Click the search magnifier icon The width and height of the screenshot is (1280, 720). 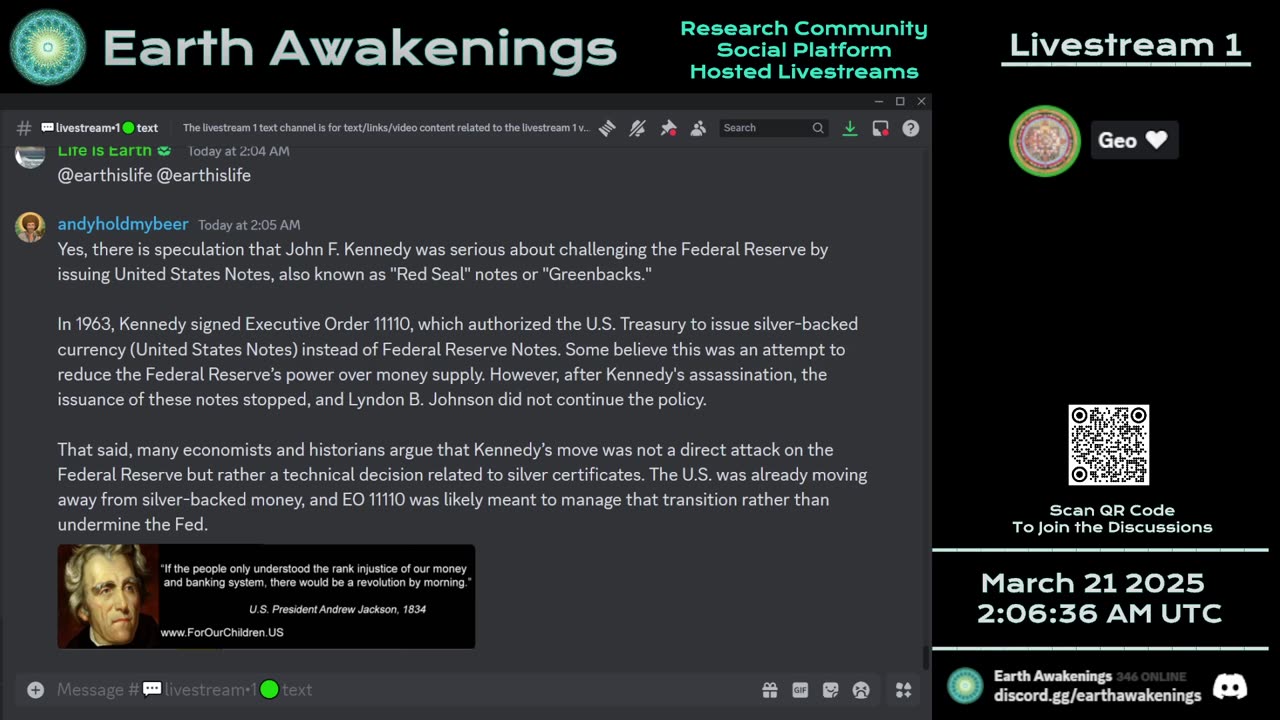pyautogui.click(x=818, y=128)
